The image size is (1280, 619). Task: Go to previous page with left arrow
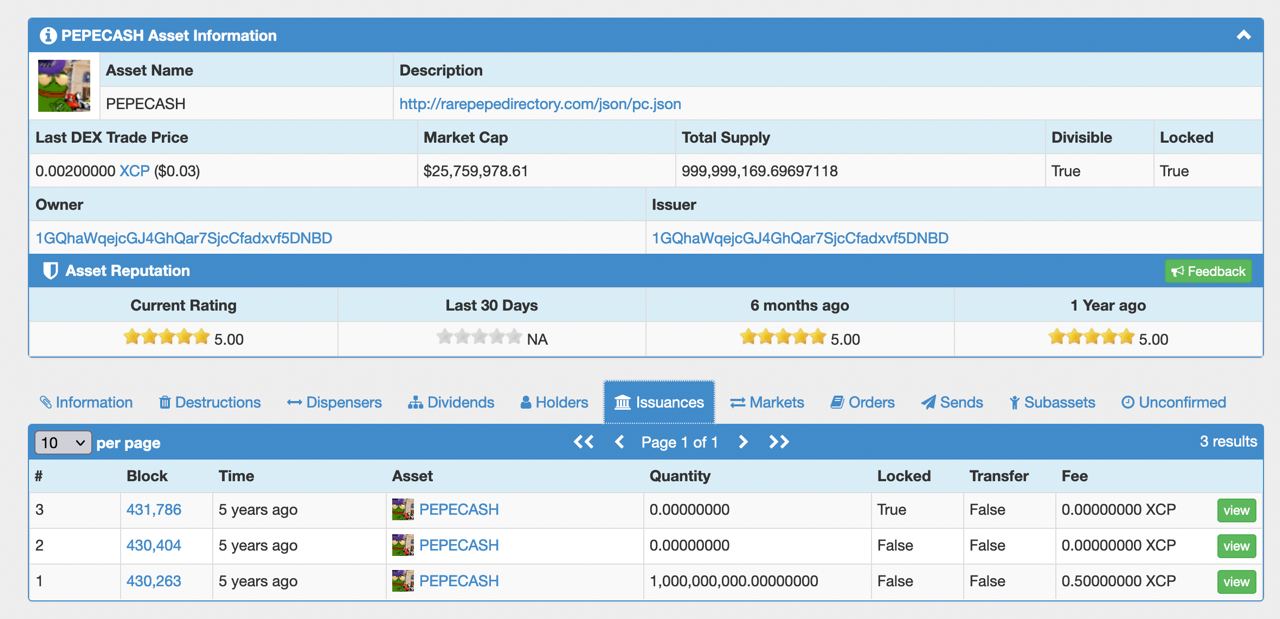[x=619, y=442]
